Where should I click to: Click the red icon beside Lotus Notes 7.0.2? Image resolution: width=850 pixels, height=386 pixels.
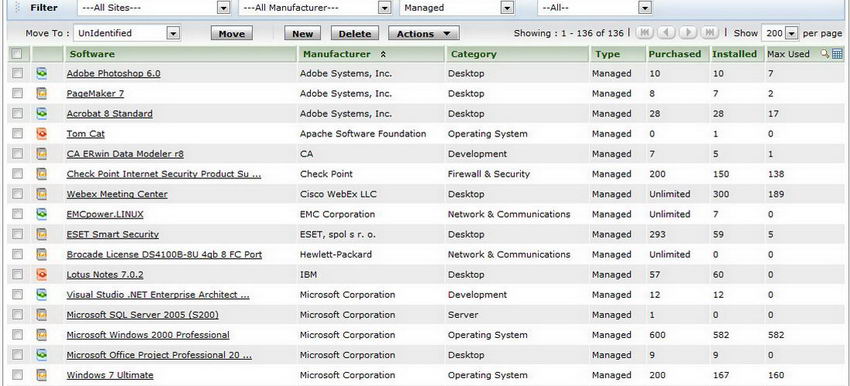click(x=41, y=274)
